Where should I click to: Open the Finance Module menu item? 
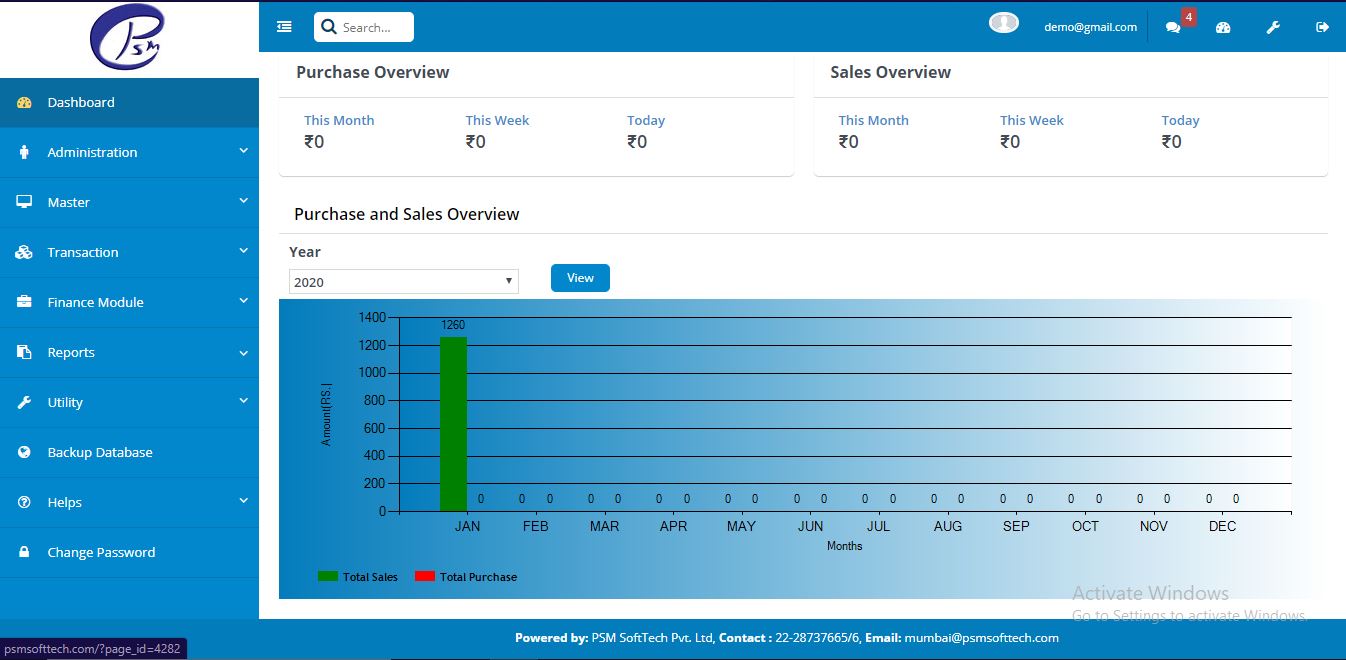(x=129, y=302)
